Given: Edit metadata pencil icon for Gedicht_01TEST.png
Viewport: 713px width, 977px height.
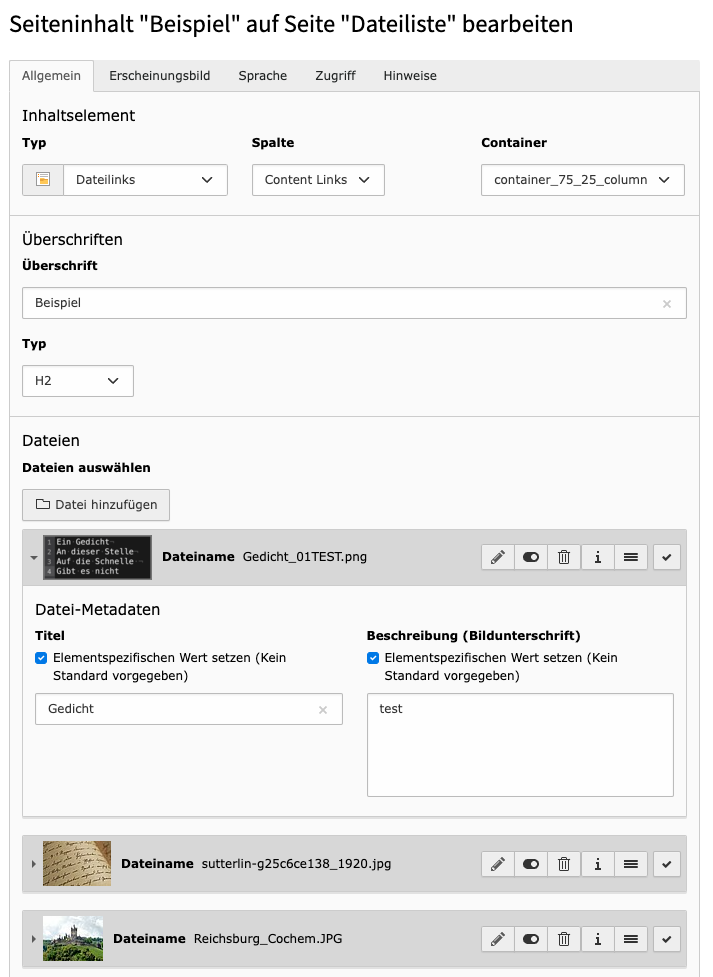Looking at the screenshot, I should pos(498,557).
